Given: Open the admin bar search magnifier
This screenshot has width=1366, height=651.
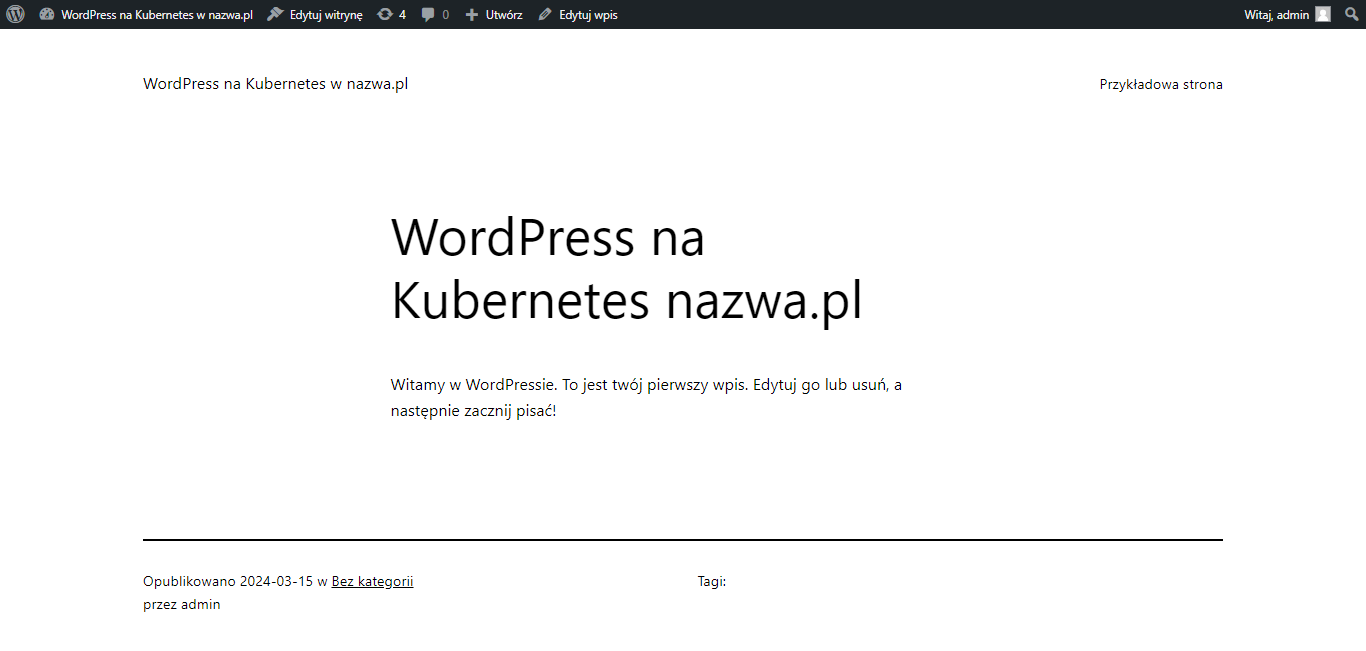Looking at the screenshot, I should coord(1352,14).
